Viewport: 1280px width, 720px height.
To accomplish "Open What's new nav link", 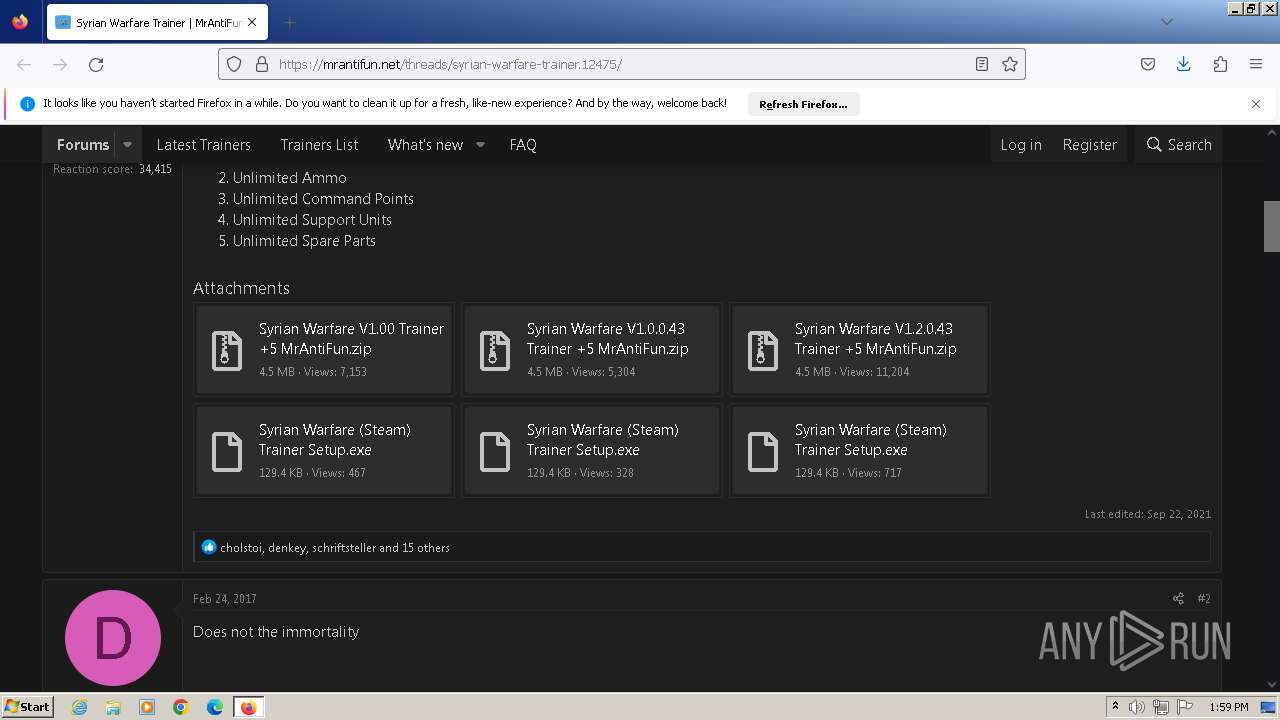I will click(x=425, y=145).
